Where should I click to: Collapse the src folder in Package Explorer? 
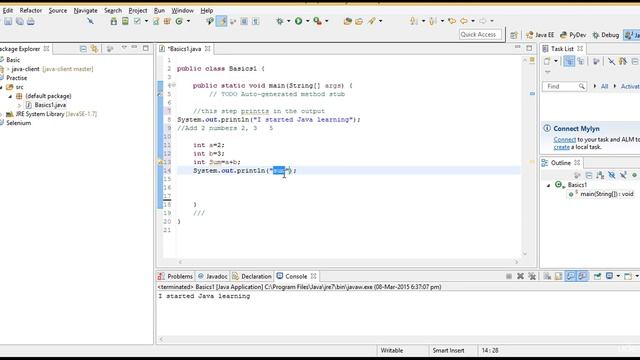2,87
